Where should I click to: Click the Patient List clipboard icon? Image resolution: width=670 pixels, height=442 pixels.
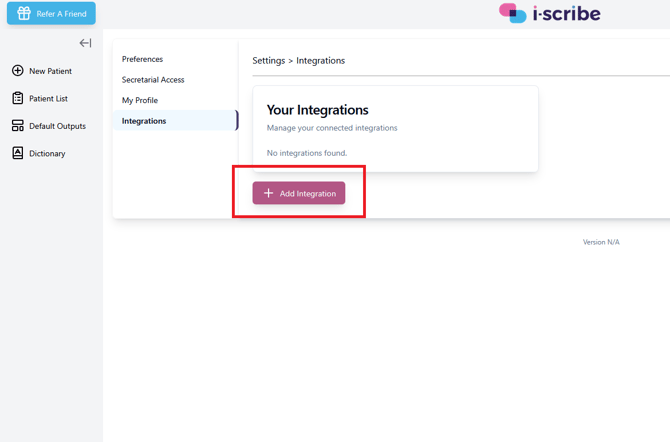(18, 98)
